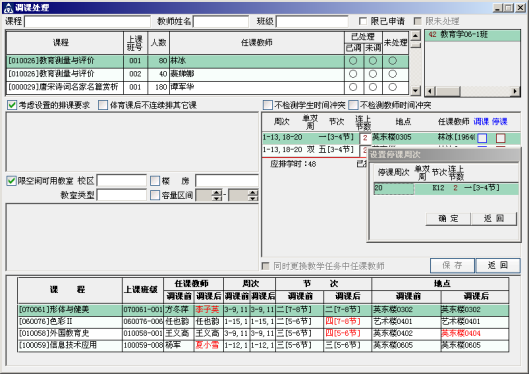Enable 不检测学生时间冲突 checkbox

pos(268,105)
